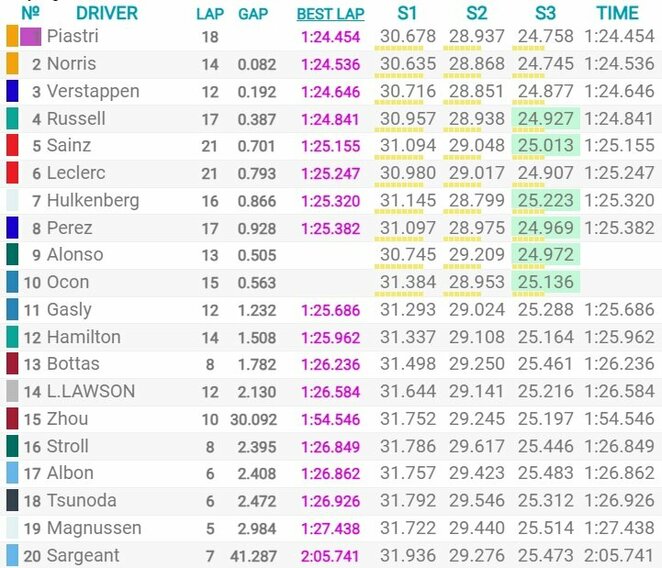Click the TIME column header

pyautogui.click(x=617, y=14)
